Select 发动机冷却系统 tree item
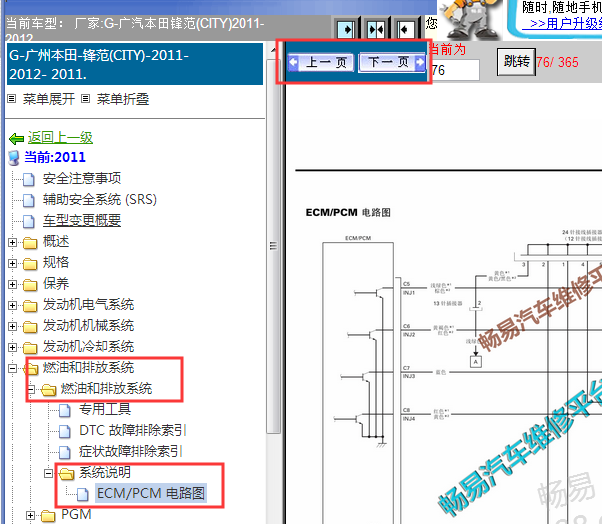This screenshot has height=524, width=602. point(88,347)
